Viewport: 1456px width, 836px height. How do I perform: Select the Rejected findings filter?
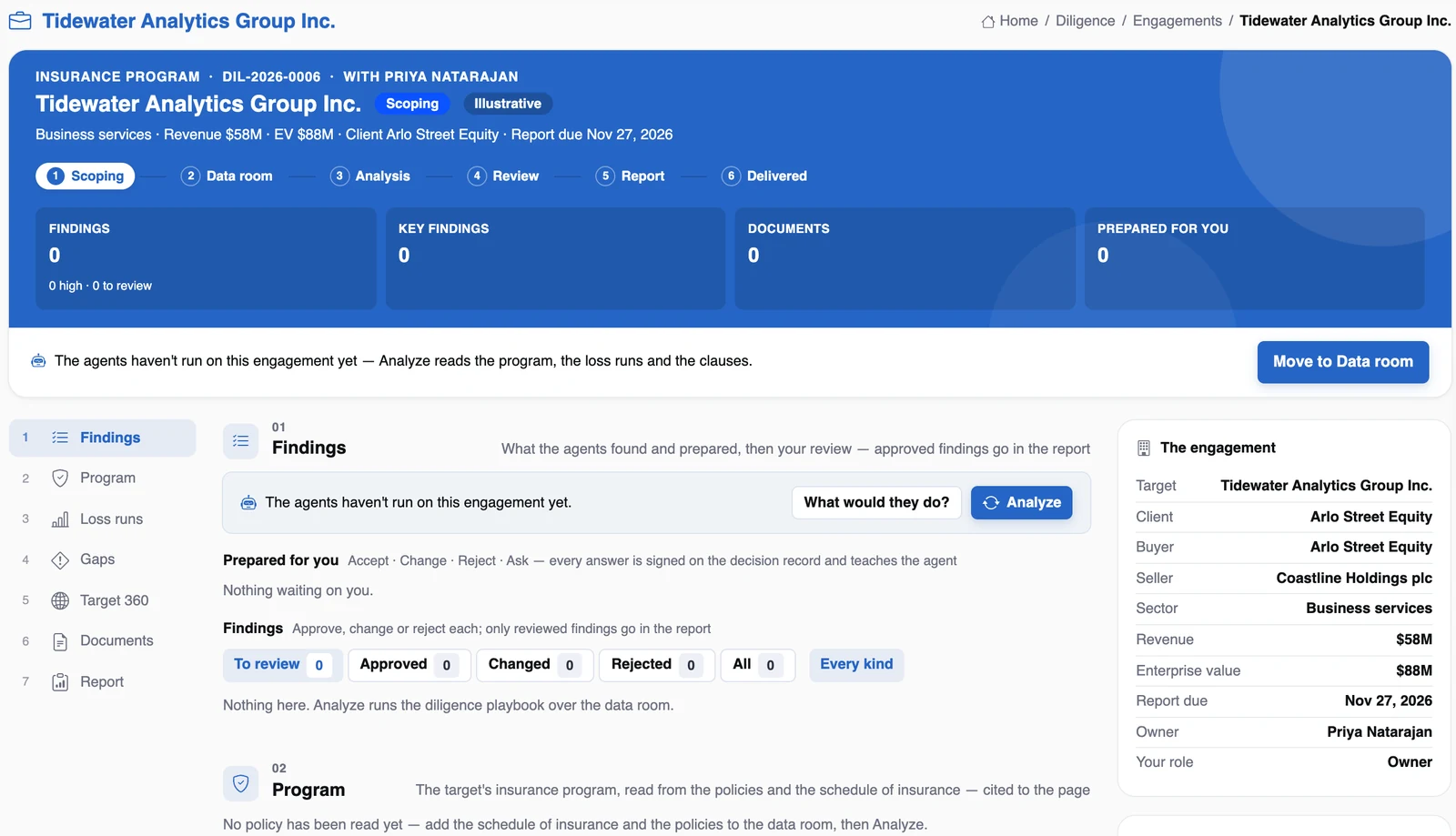[x=657, y=665]
